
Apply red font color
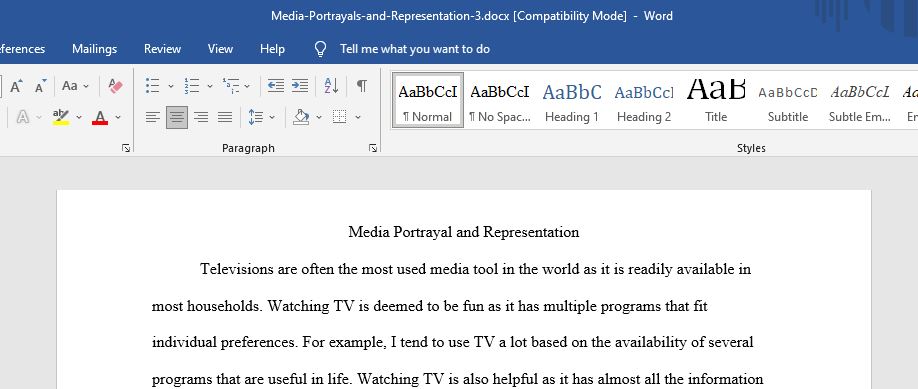coord(100,117)
